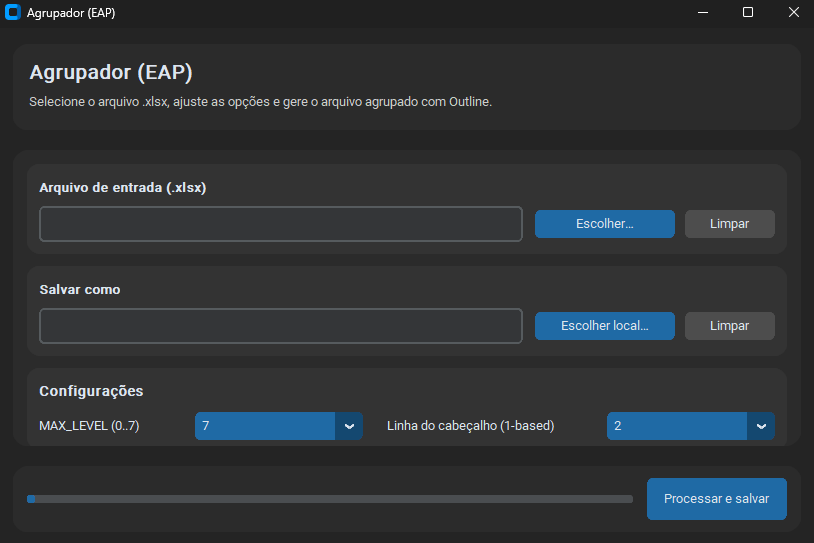Image resolution: width=814 pixels, height=543 pixels.
Task: Clear the Salvar como field with Limpar
Action: (729, 326)
